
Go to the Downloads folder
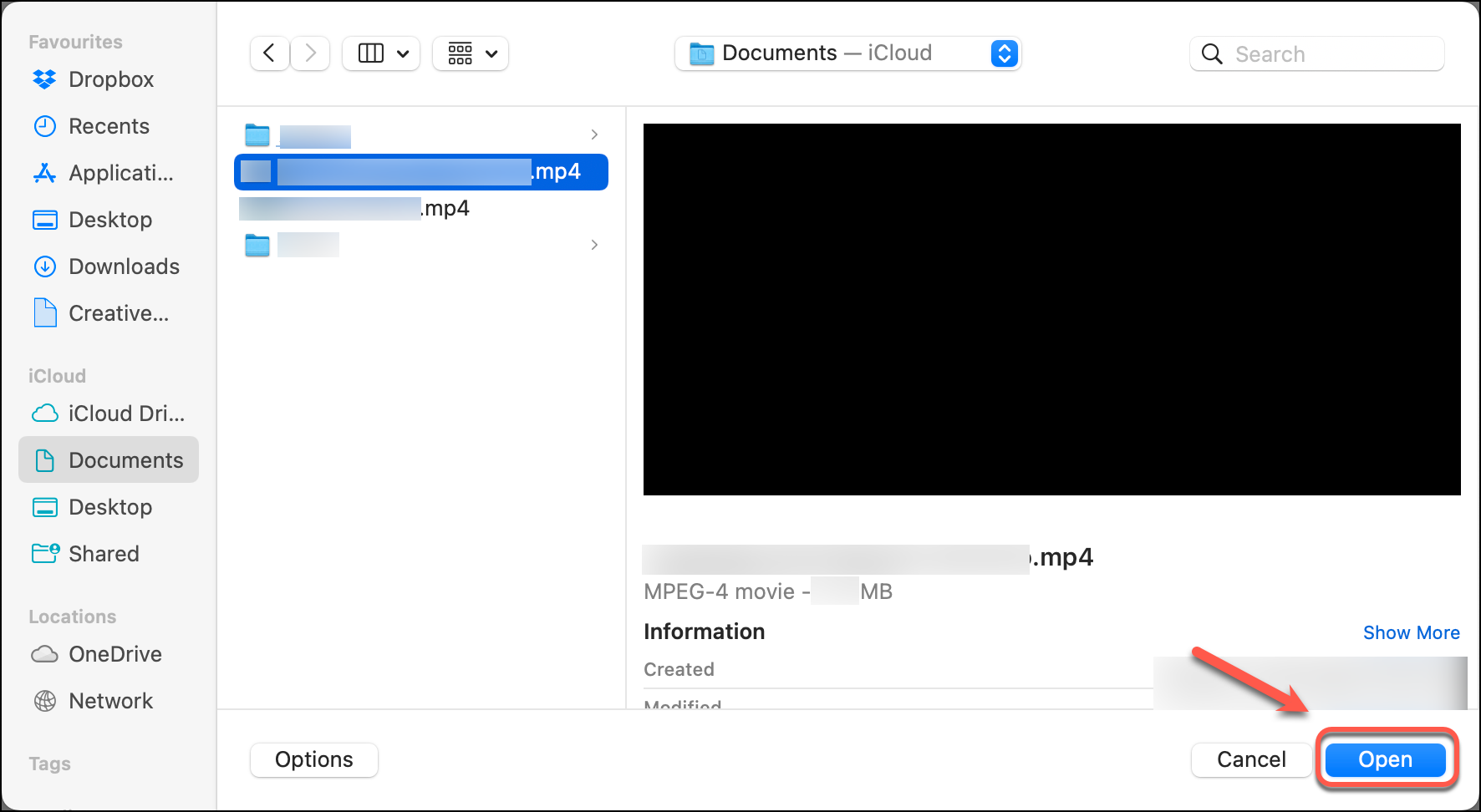pos(124,266)
